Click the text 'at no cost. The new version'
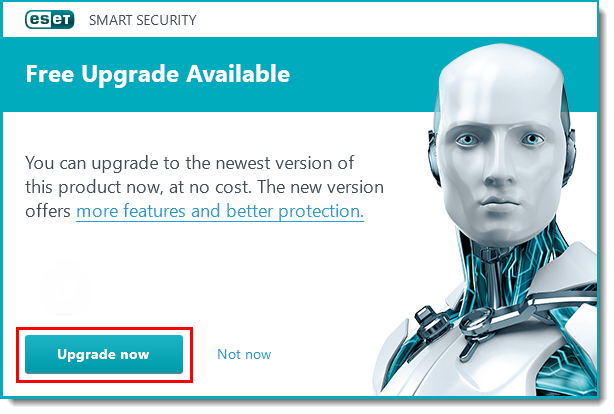Viewport: 614px width, 414px height. coord(276,187)
